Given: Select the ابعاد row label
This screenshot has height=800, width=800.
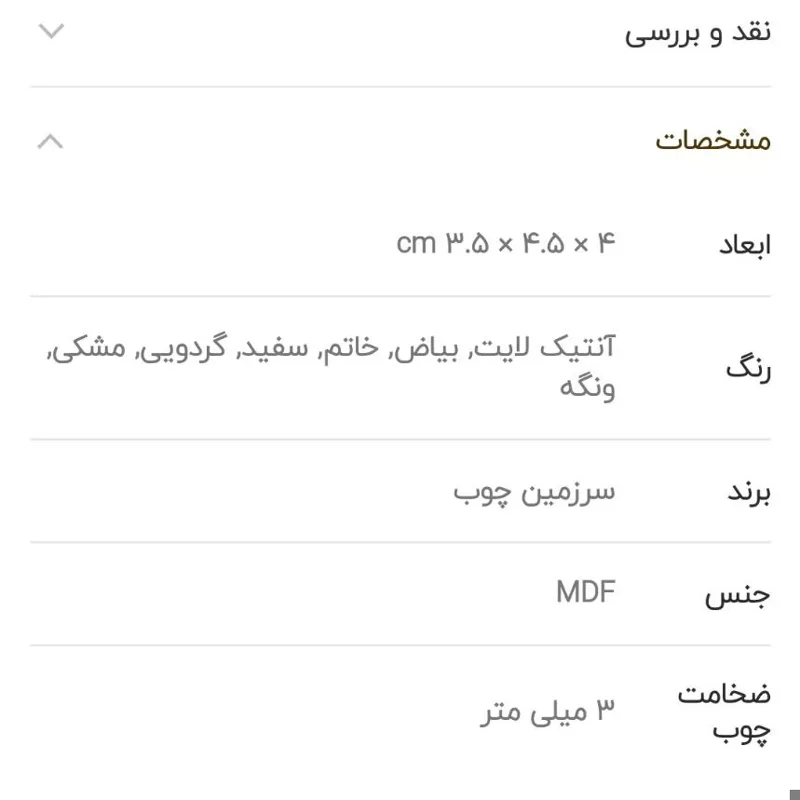Looking at the screenshot, I should point(744,245).
